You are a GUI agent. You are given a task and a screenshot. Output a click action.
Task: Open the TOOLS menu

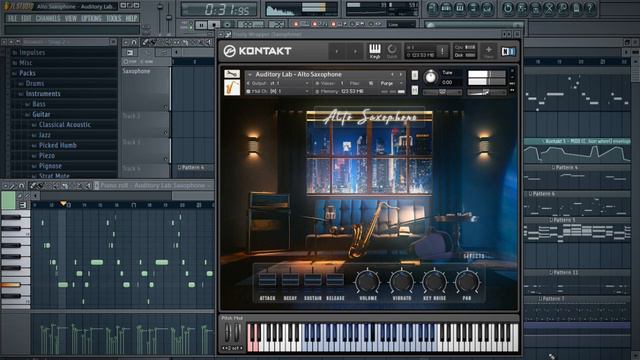coord(113,18)
